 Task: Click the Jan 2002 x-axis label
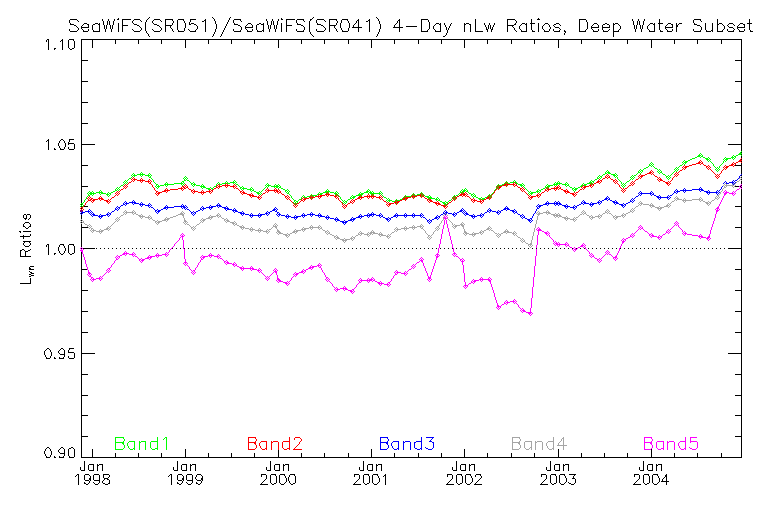464,473
